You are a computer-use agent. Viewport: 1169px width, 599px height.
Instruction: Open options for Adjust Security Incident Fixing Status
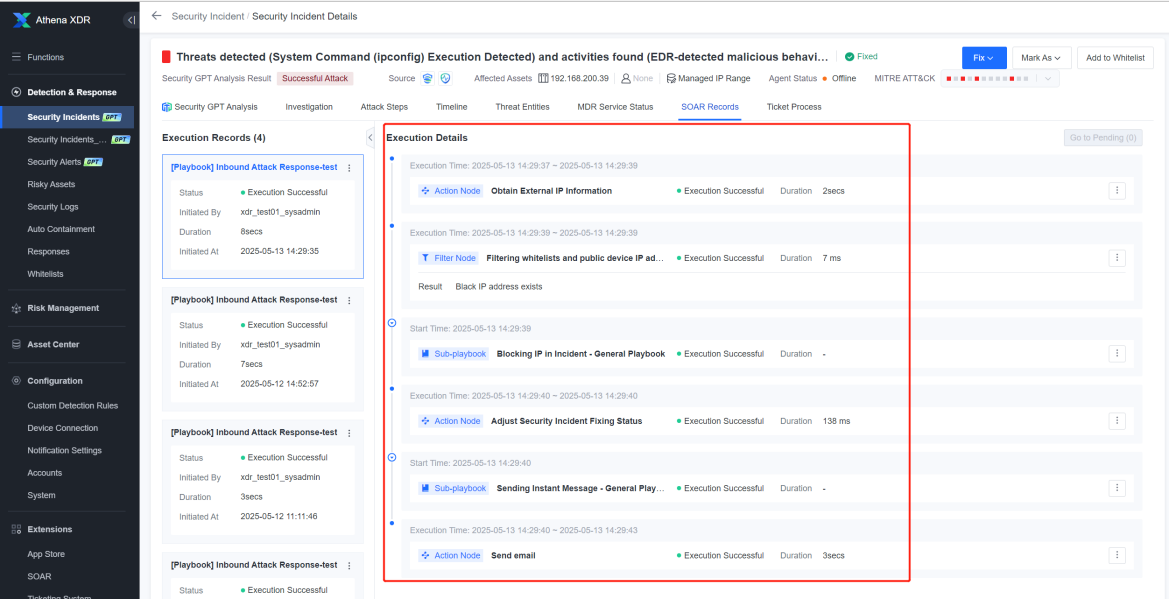point(1116,421)
